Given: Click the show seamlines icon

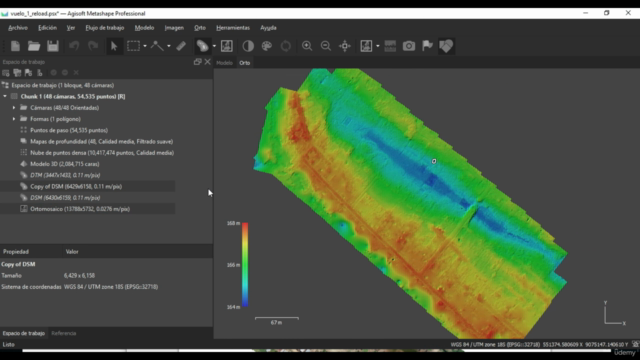Looking at the screenshot, I should click(x=366, y=46).
